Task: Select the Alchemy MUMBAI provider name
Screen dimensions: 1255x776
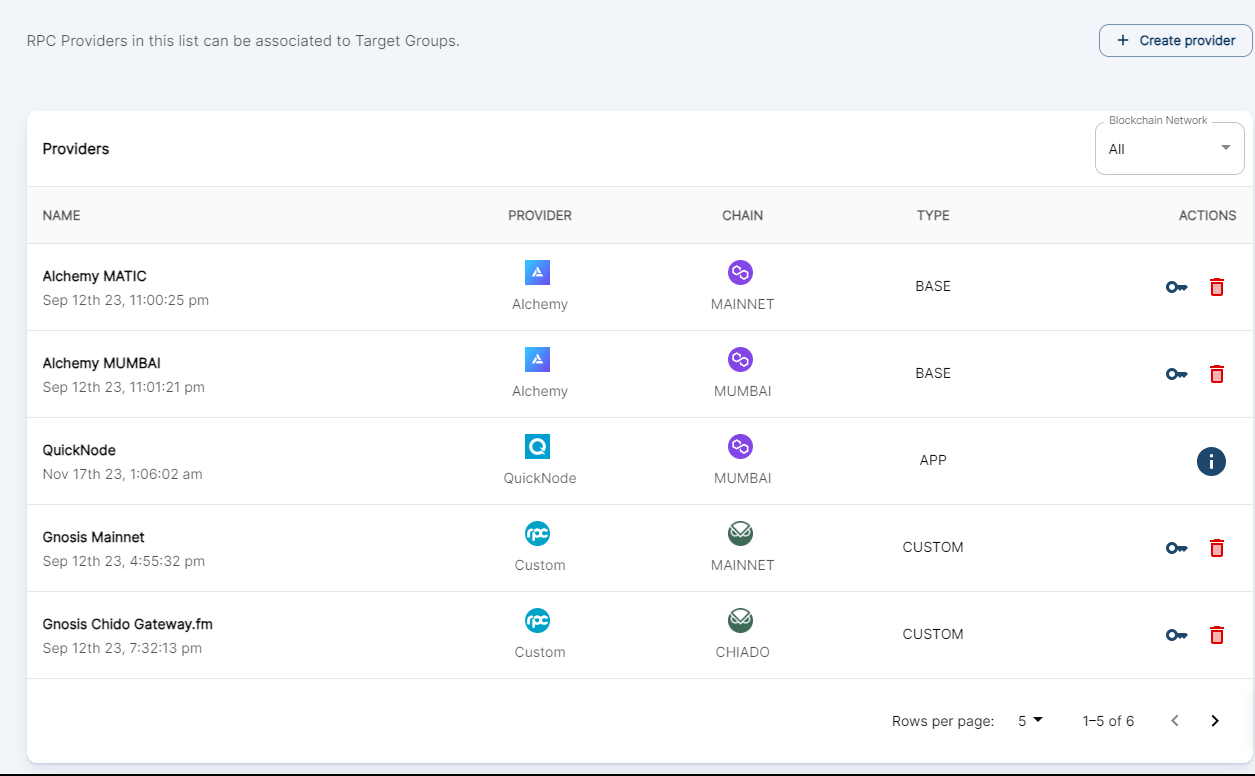Action: [x=102, y=363]
